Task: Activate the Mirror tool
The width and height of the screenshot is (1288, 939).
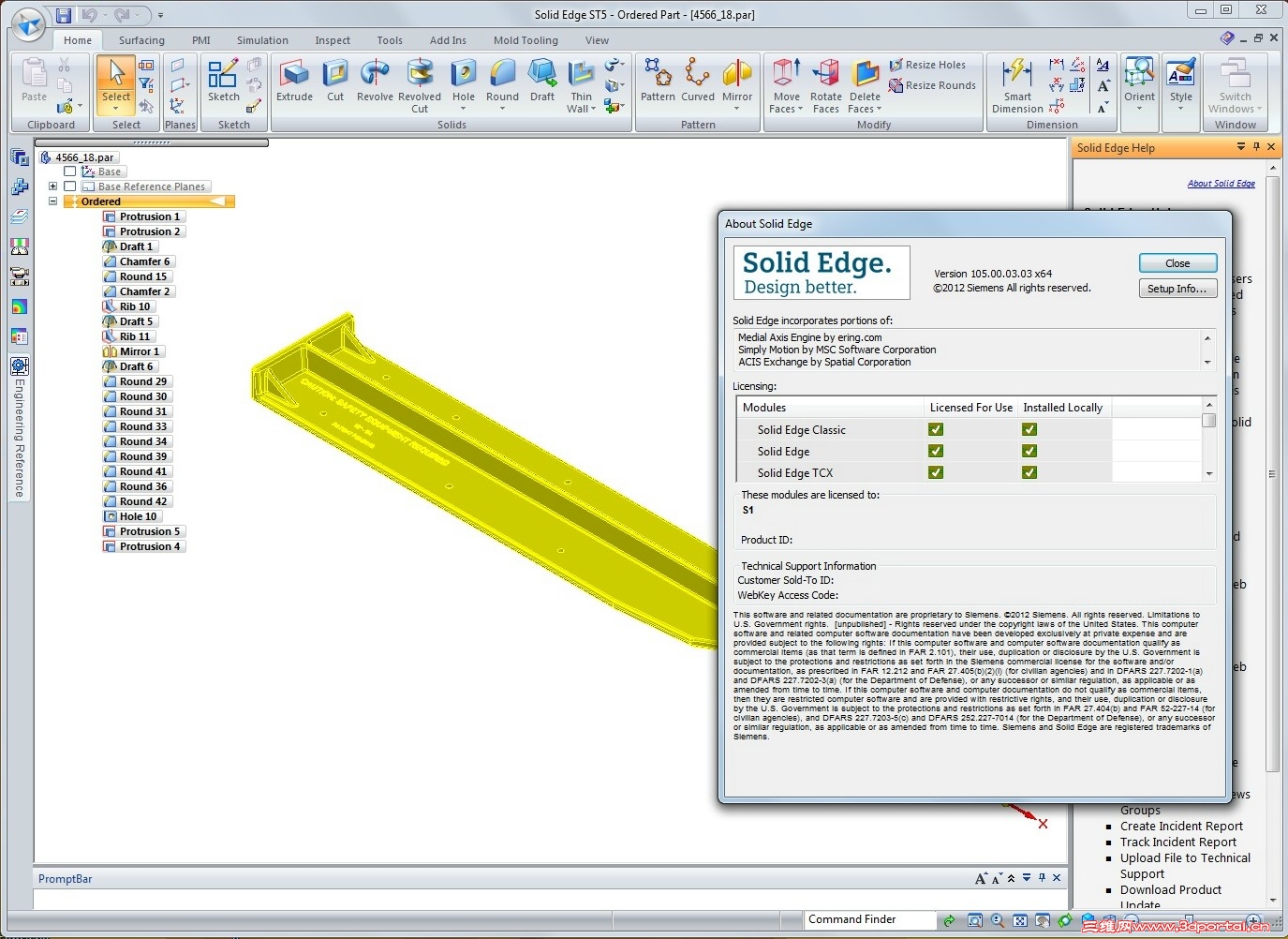Action: pos(737,81)
